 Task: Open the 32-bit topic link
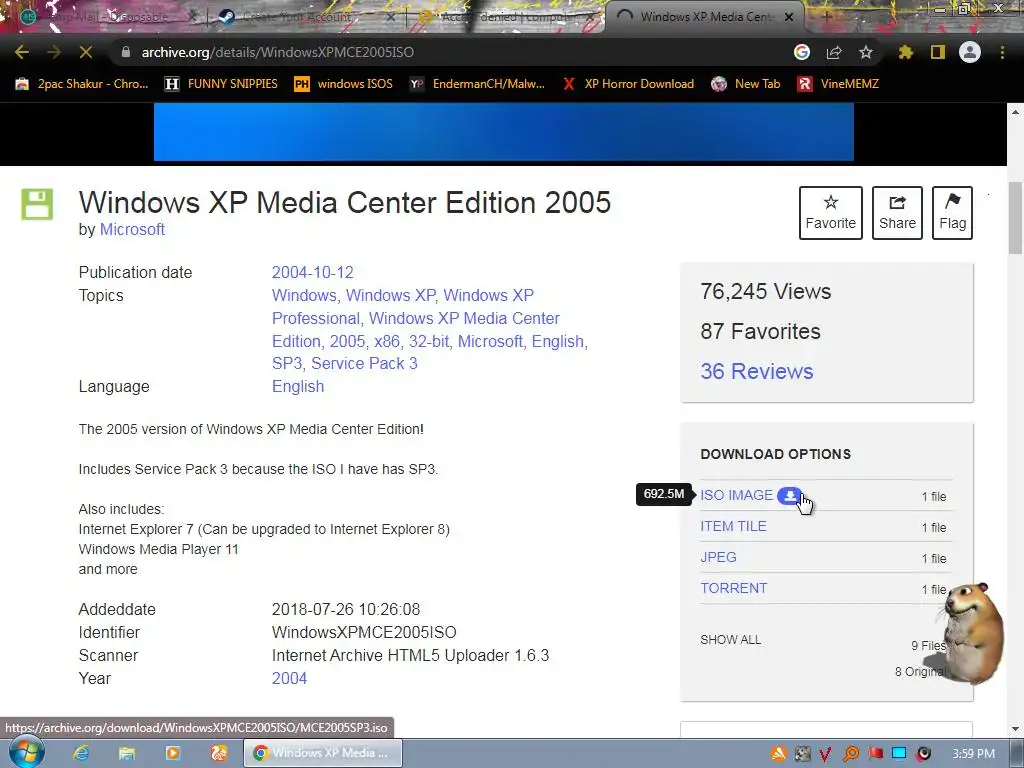(x=428, y=341)
